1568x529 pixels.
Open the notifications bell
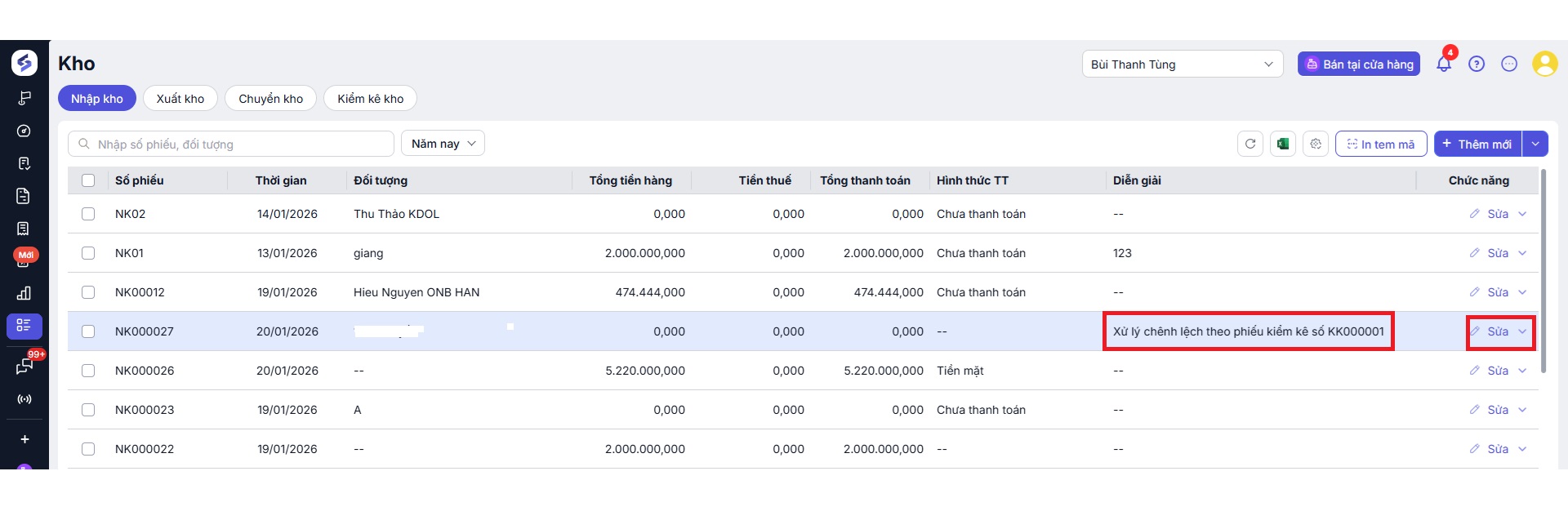click(x=1444, y=64)
